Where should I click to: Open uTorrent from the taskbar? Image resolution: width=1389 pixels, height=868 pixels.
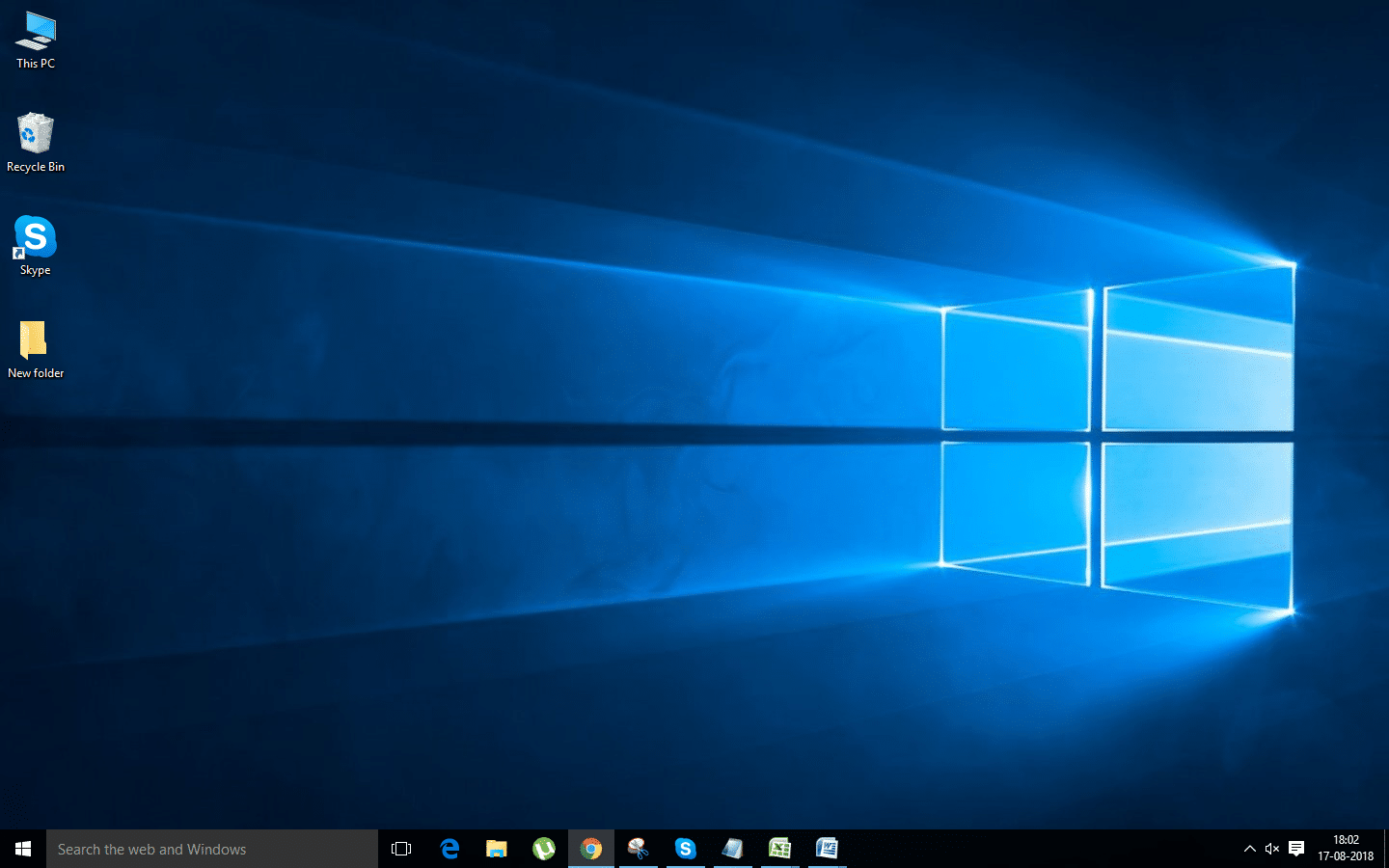coord(544,849)
